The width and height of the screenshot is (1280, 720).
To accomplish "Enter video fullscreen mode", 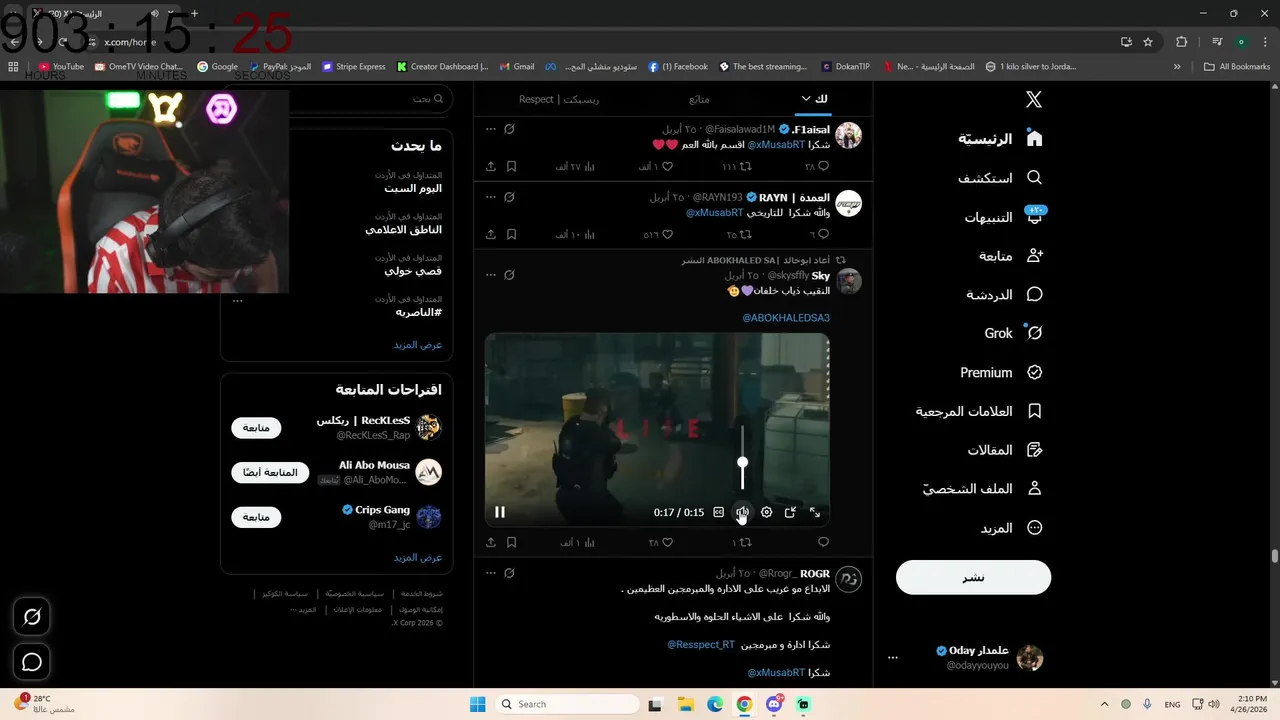I will (x=814, y=512).
